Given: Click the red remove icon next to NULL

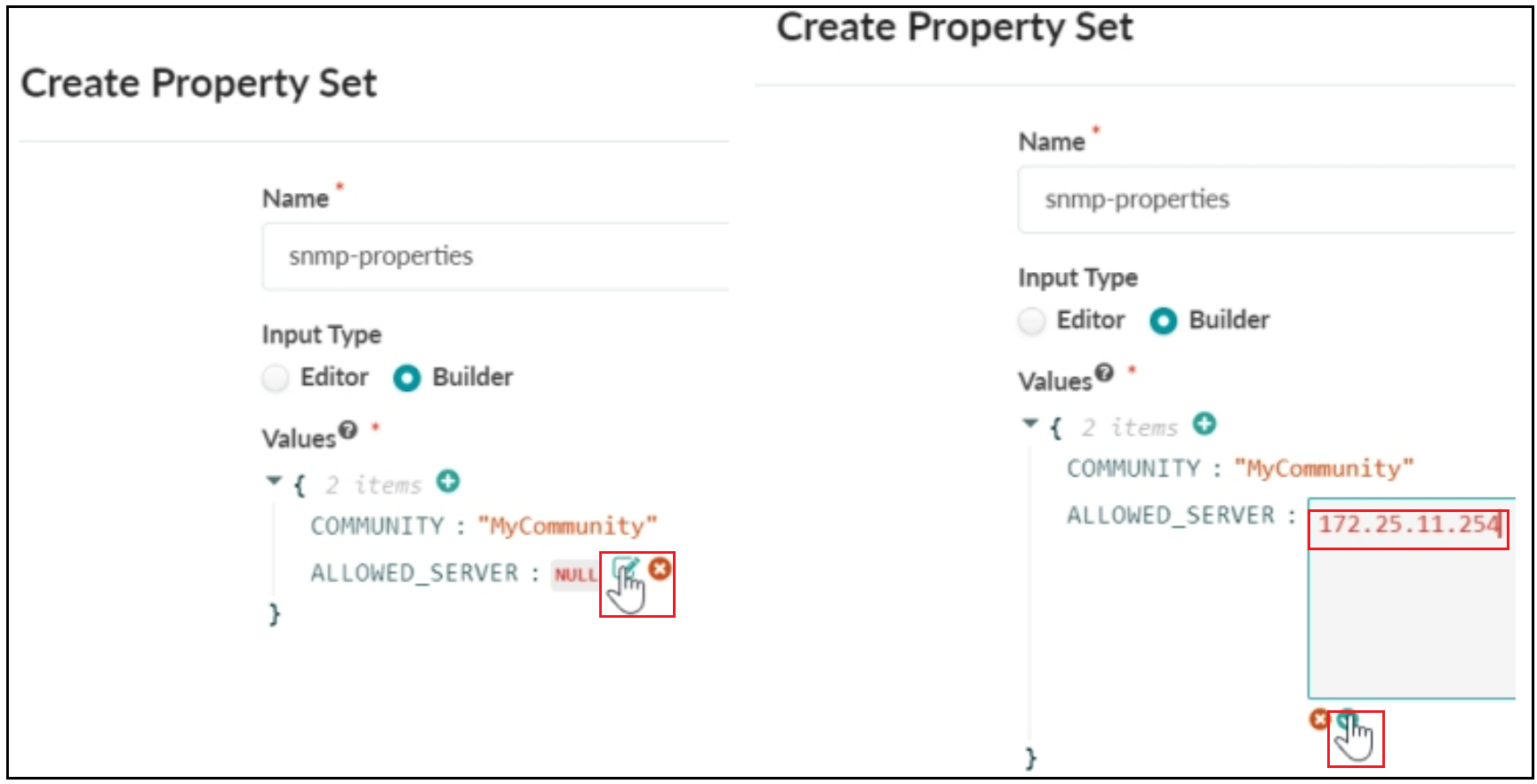Looking at the screenshot, I should [660, 568].
